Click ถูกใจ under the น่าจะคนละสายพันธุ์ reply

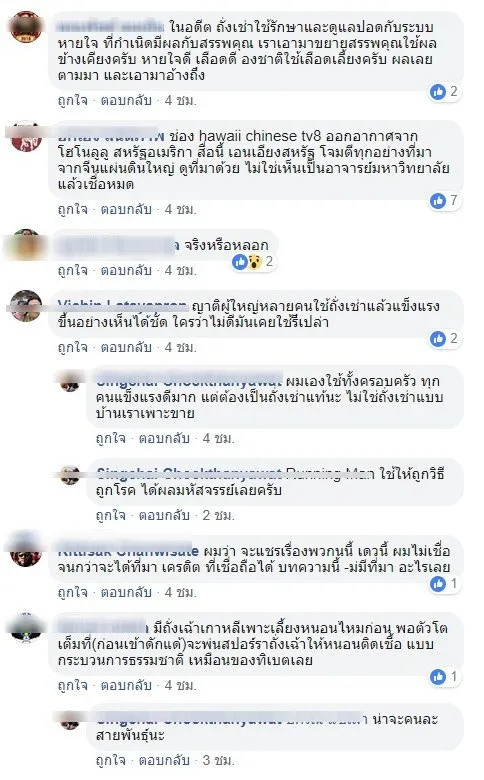click(110, 761)
